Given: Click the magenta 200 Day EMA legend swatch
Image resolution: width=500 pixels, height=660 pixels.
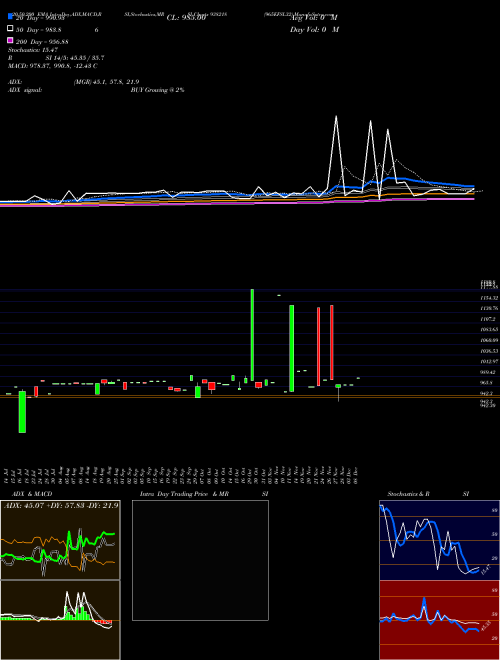Looking at the screenshot, I should tap(10, 41).
